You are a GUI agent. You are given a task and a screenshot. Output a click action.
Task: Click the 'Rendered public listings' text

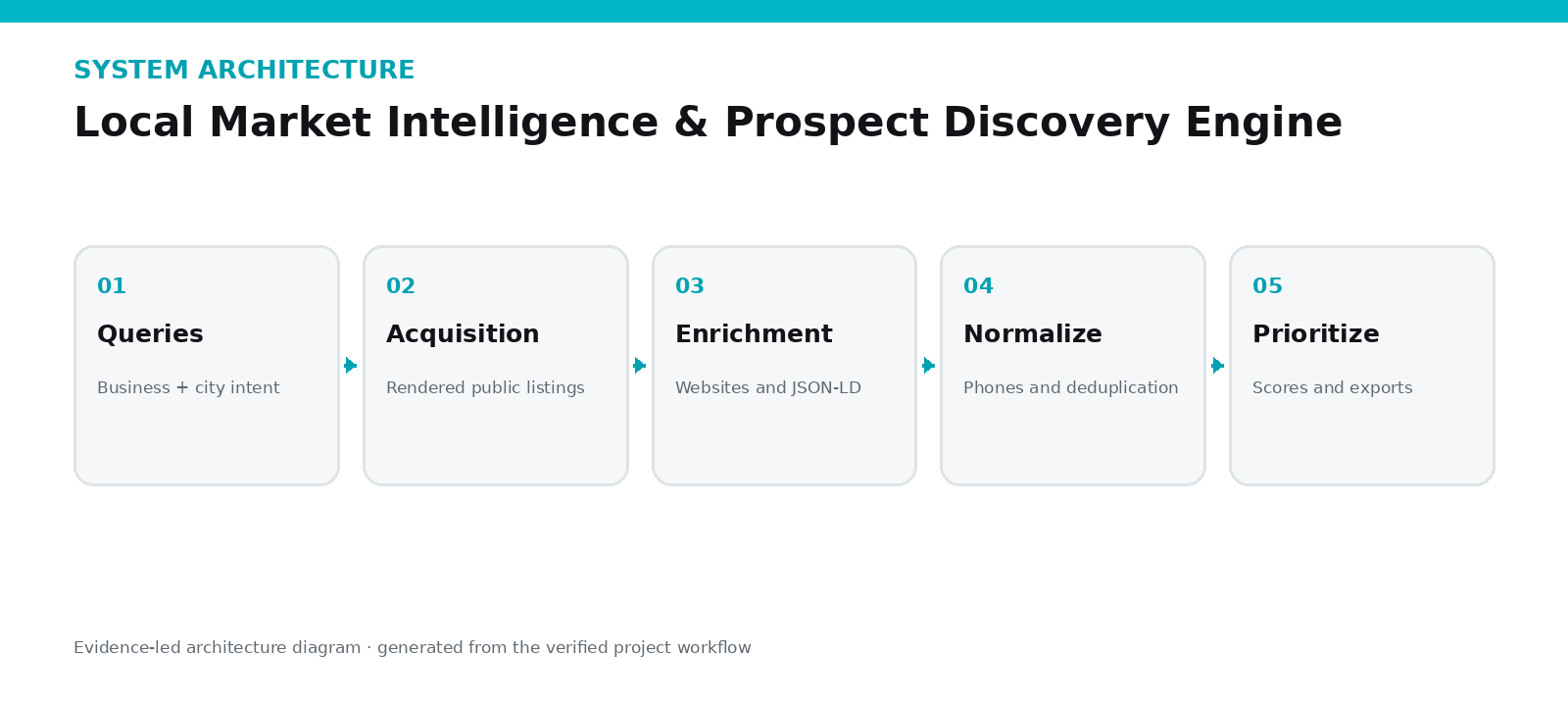click(485, 388)
